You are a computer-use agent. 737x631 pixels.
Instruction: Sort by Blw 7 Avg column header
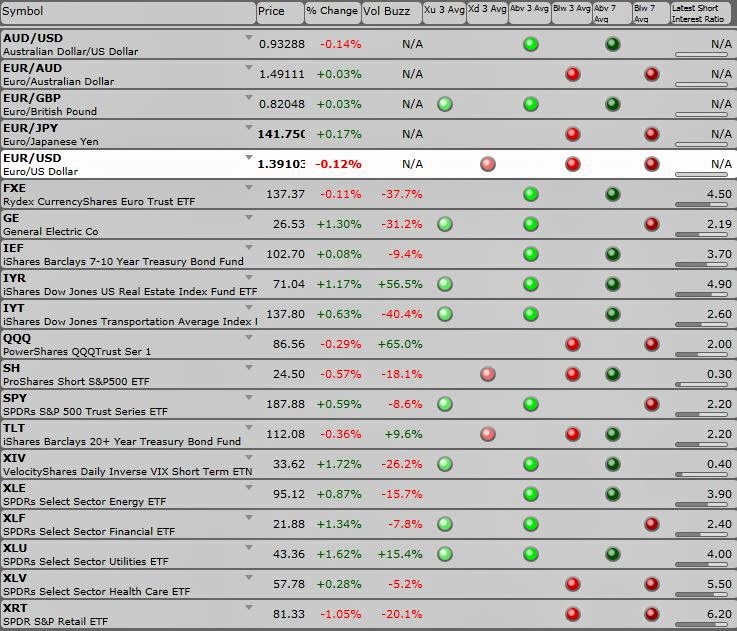pos(651,13)
